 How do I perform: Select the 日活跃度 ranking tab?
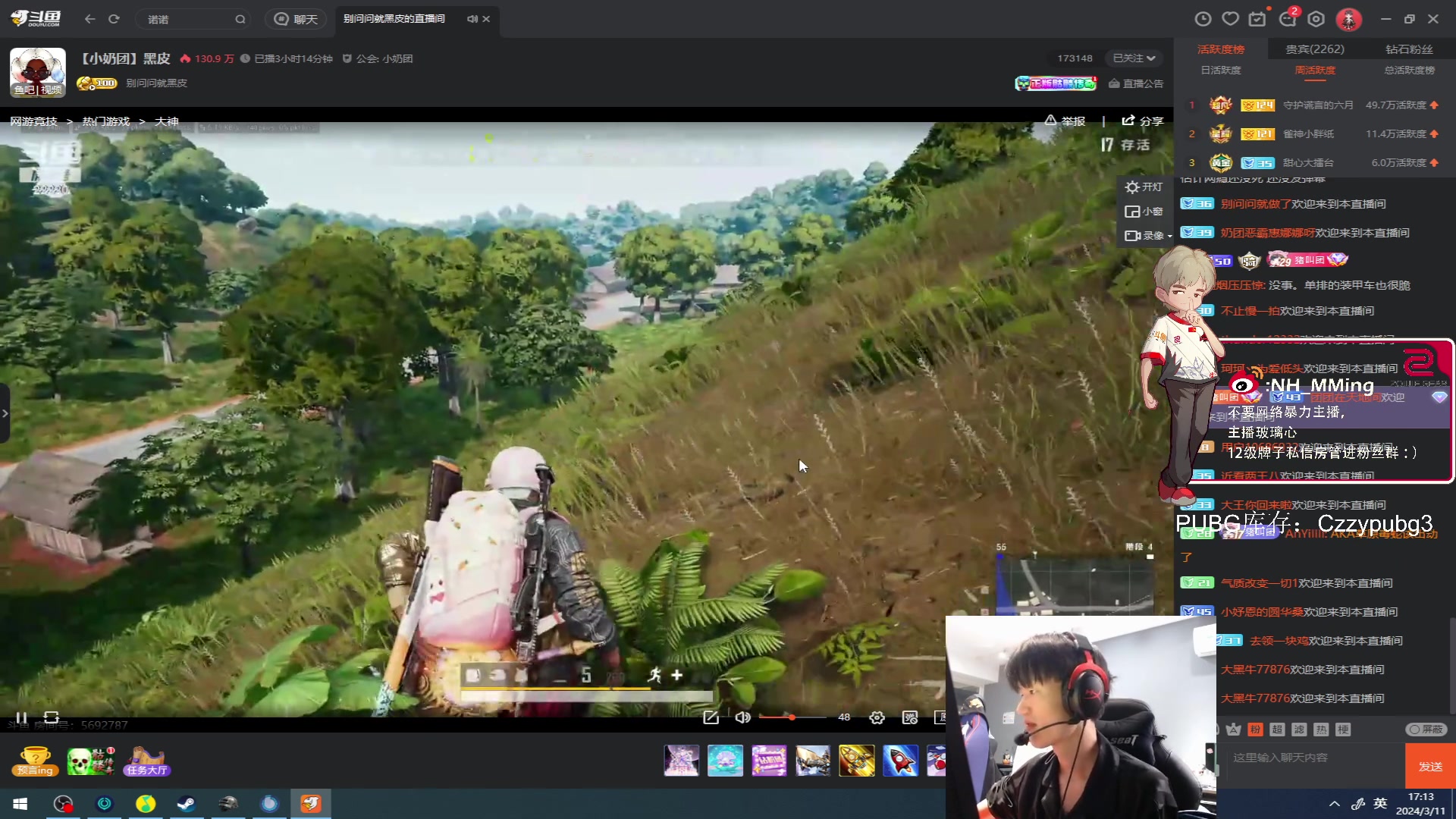pos(1221,70)
